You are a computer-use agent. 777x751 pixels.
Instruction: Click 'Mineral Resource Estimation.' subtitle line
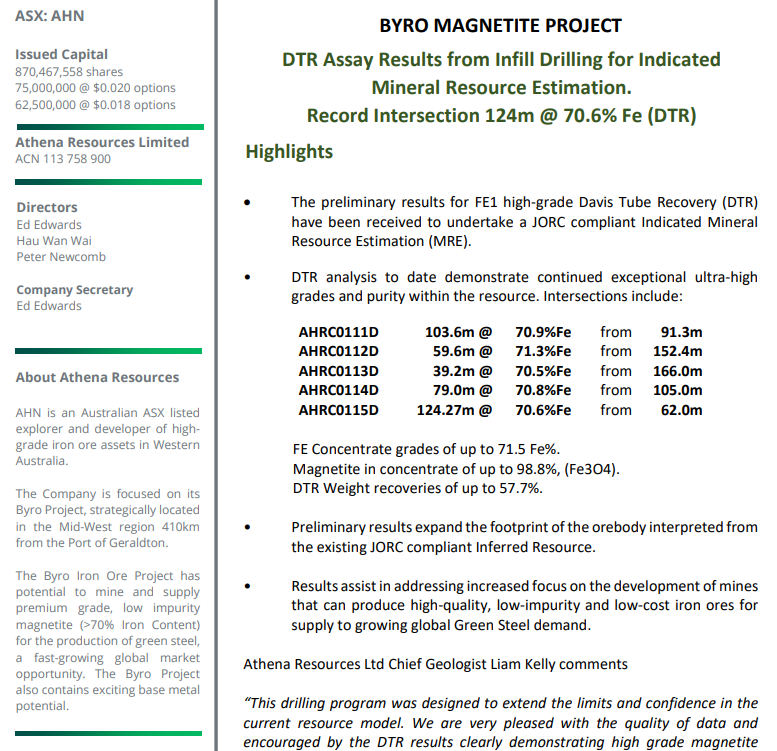501,88
